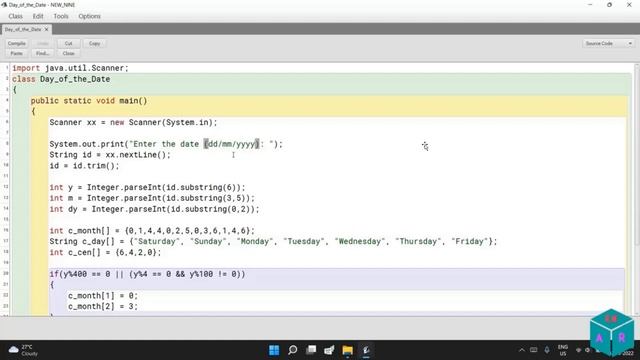Click highlighted 'dd/mm/yyyy' text in print statement
The height and width of the screenshot is (360, 640).
coord(232,144)
